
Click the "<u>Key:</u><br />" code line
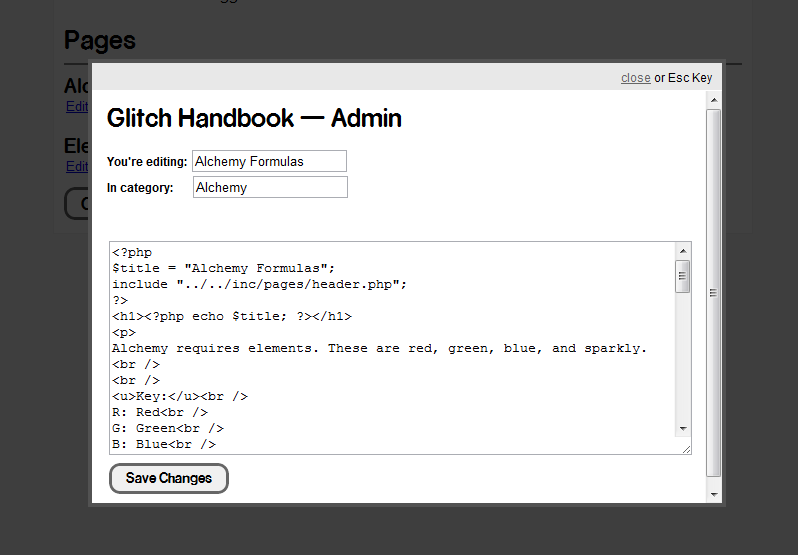[179, 396]
